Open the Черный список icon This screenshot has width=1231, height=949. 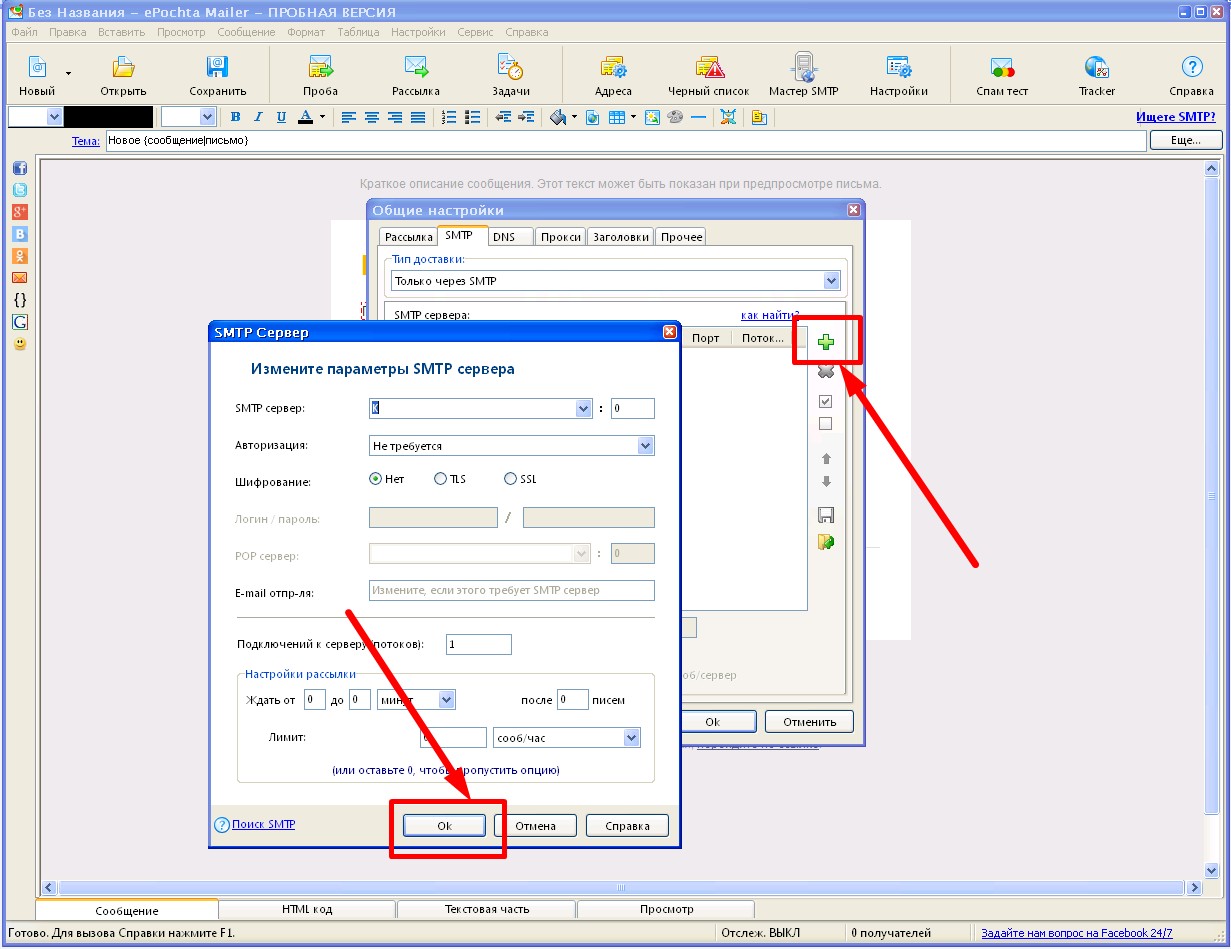[709, 67]
